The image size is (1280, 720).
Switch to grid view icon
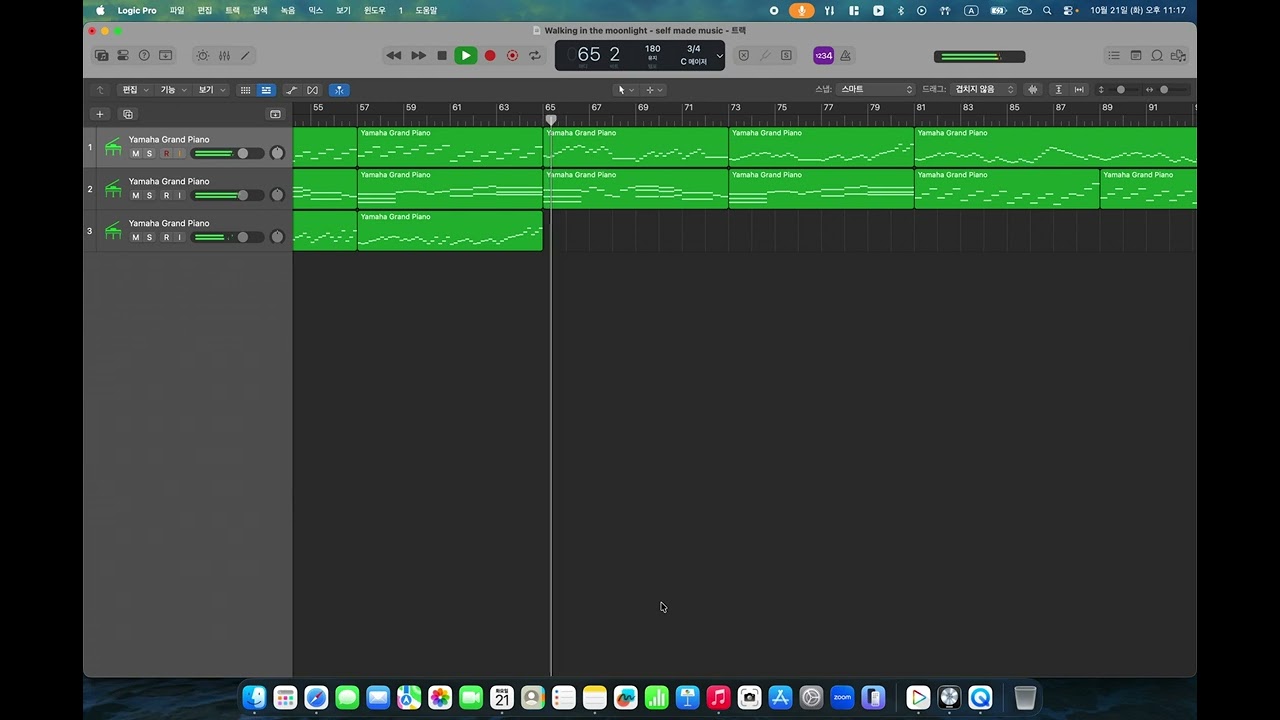point(245,90)
